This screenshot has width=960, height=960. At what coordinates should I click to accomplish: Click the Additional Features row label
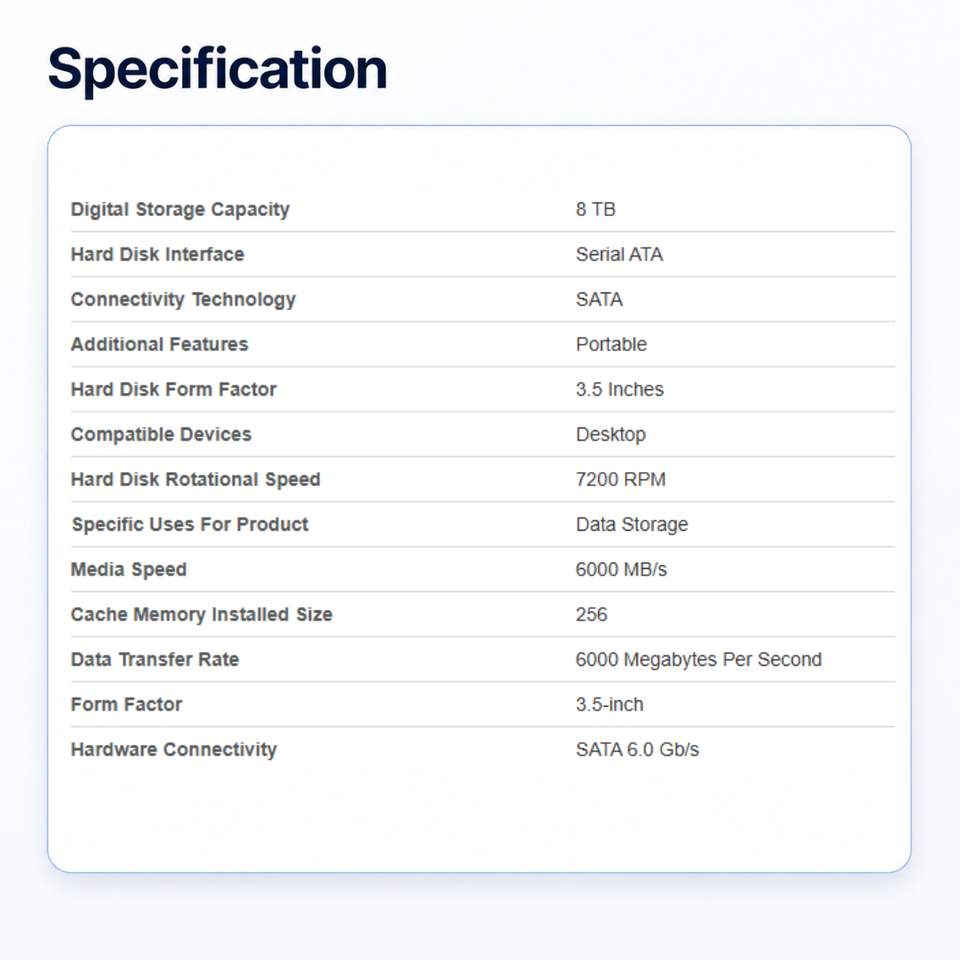[x=159, y=344]
